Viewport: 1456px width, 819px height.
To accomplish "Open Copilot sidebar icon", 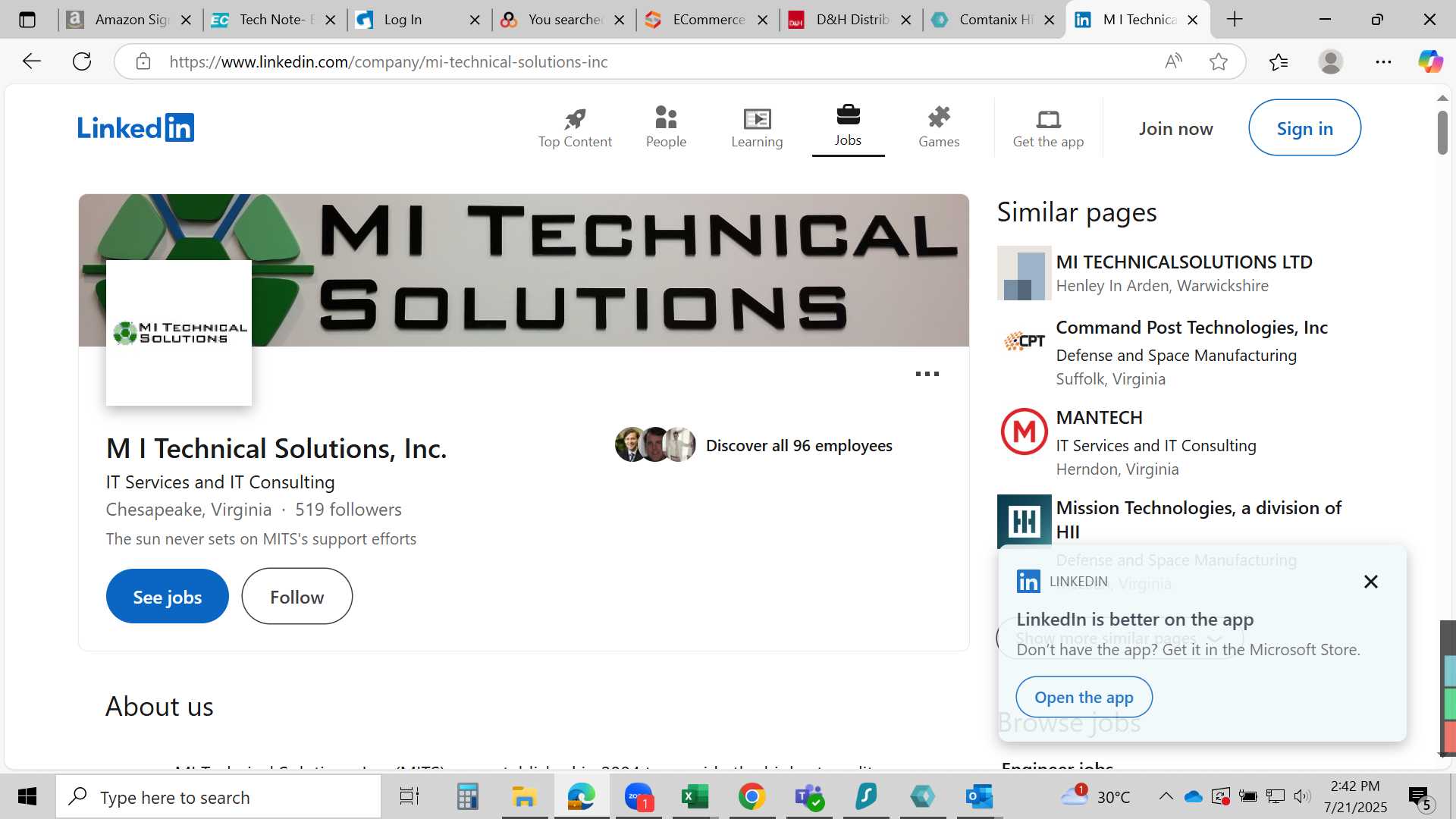I will [x=1431, y=61].
